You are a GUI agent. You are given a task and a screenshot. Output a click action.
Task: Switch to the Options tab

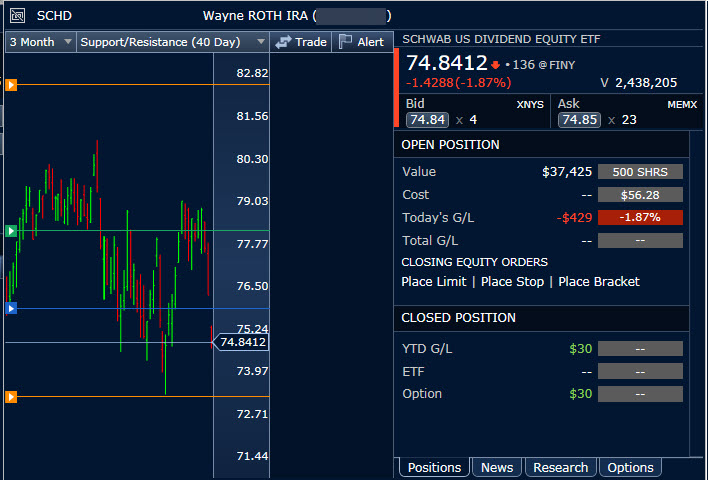pyautogui.click(x=630, y=467)
